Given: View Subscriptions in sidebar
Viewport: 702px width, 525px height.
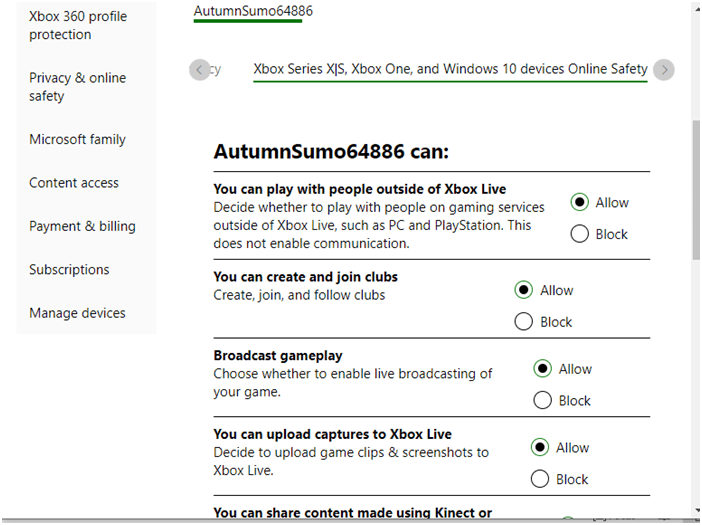Looking at the screenshot, I should click(69, 270).
